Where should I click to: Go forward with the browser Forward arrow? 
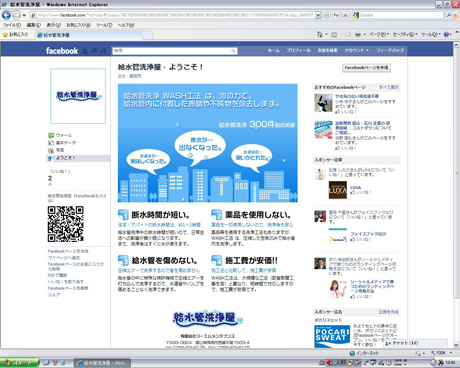click(x=16, y=15)
